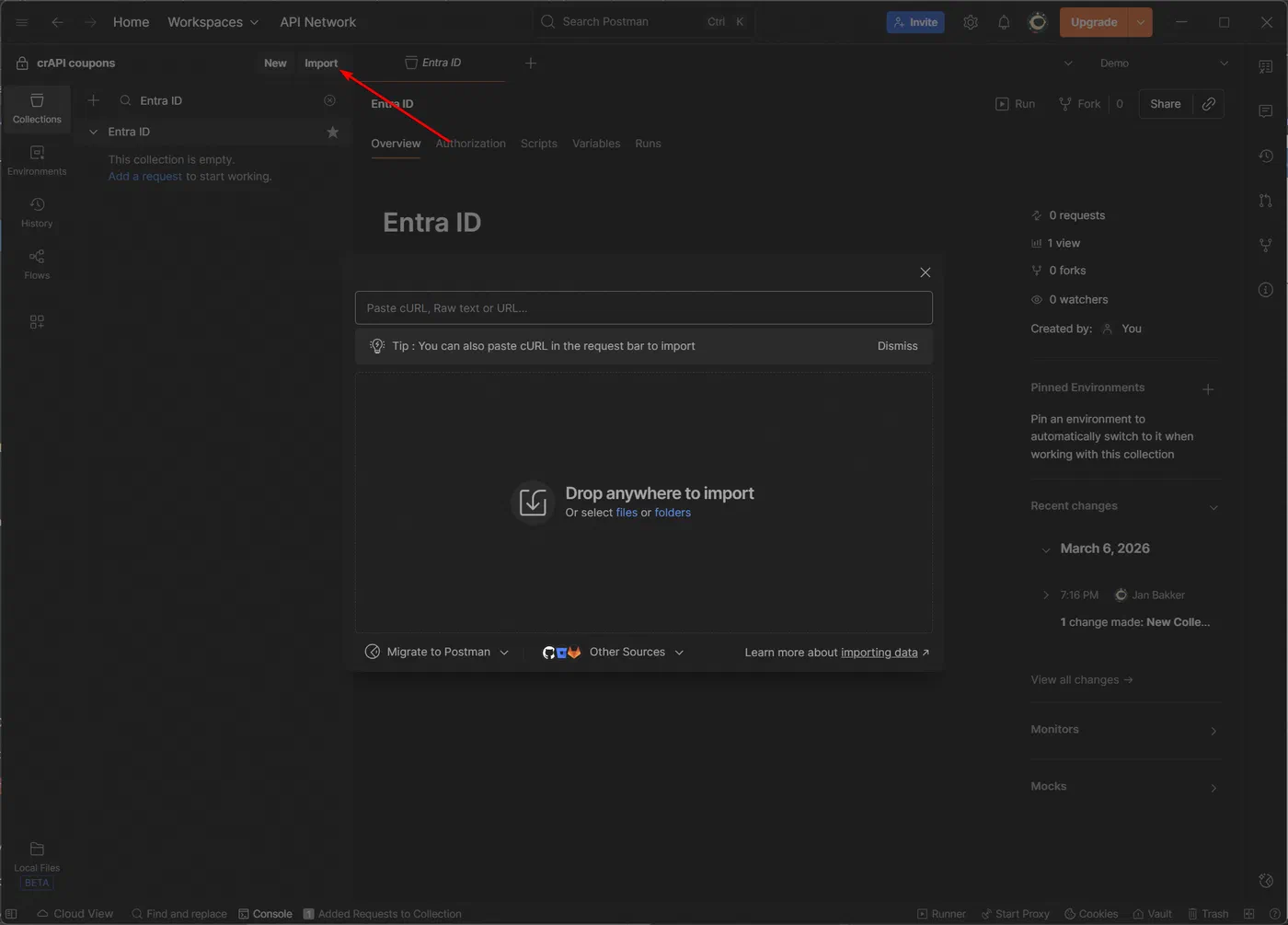
Task: Collapse the Entra ID collection tree
Action: coord(93,132)
